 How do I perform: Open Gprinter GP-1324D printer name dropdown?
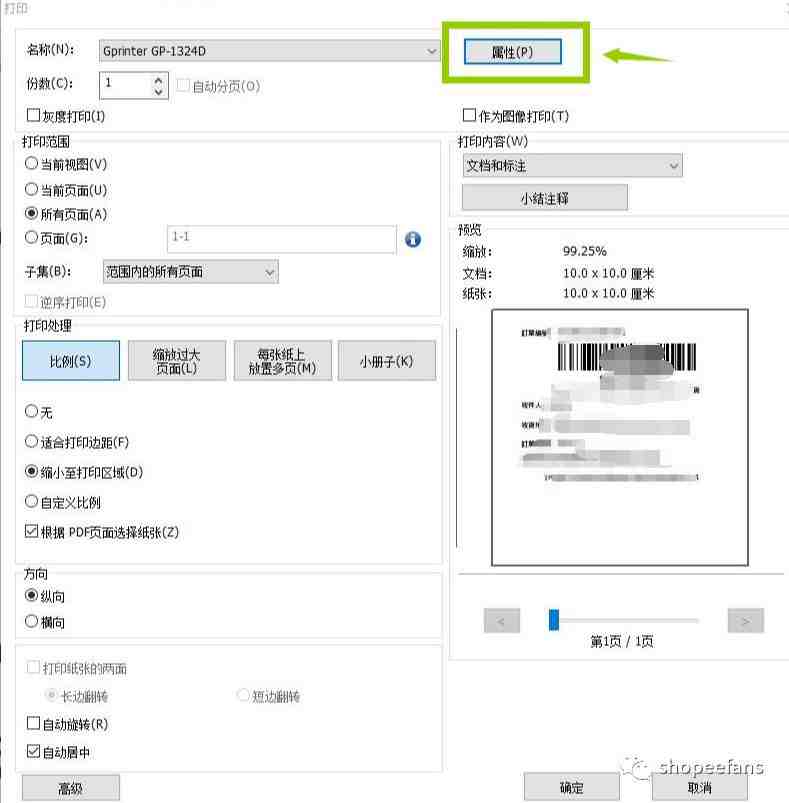tap(269, 51)
